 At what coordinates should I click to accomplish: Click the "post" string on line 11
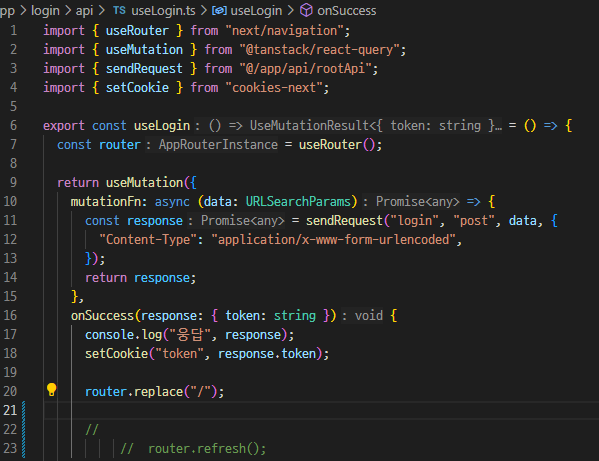click(474, 220)
